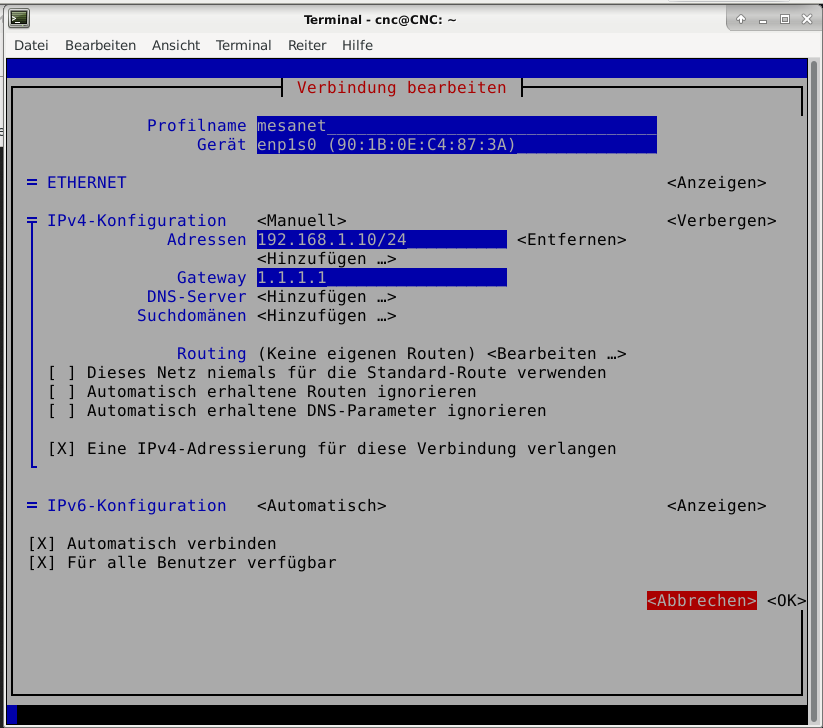
Task: Open the Datei menu
Action: pos(31,46)
